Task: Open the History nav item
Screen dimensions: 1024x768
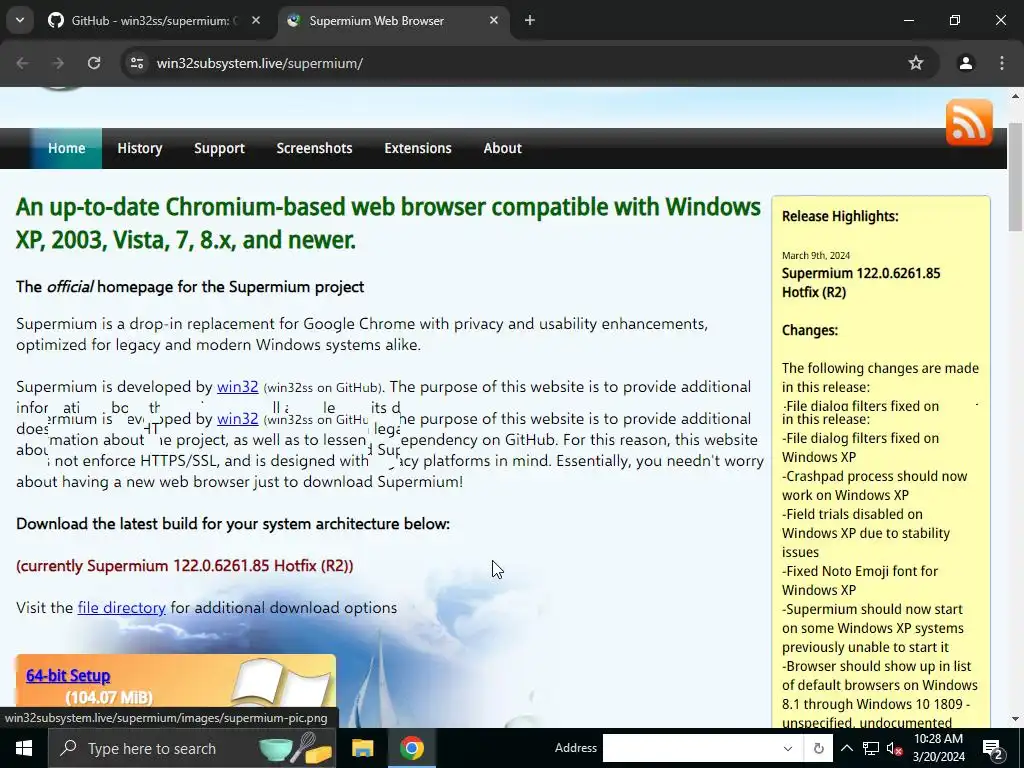Action: click(x=140, y=148)
